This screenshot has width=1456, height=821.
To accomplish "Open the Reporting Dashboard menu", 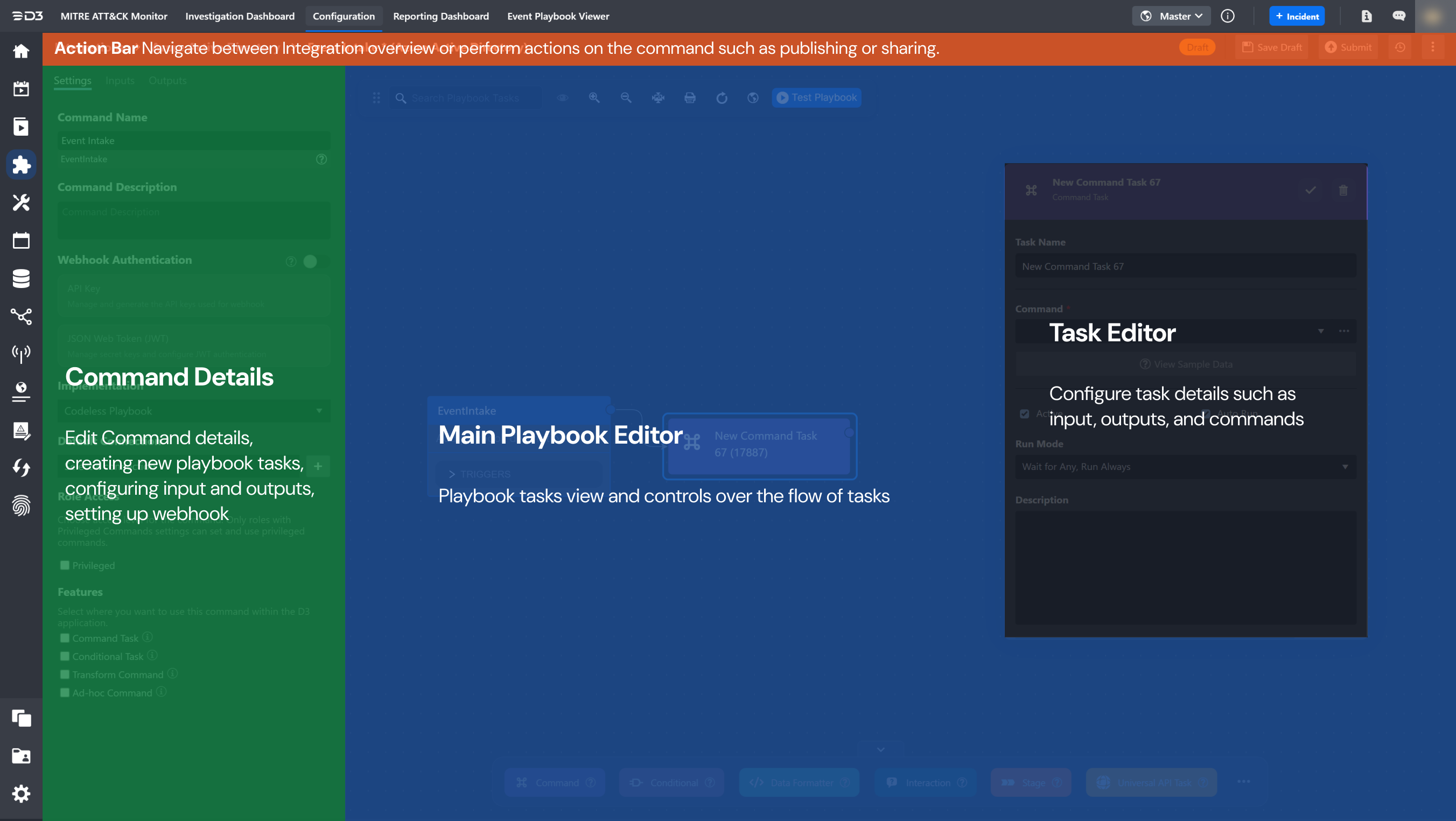I will tap(440, 16).
